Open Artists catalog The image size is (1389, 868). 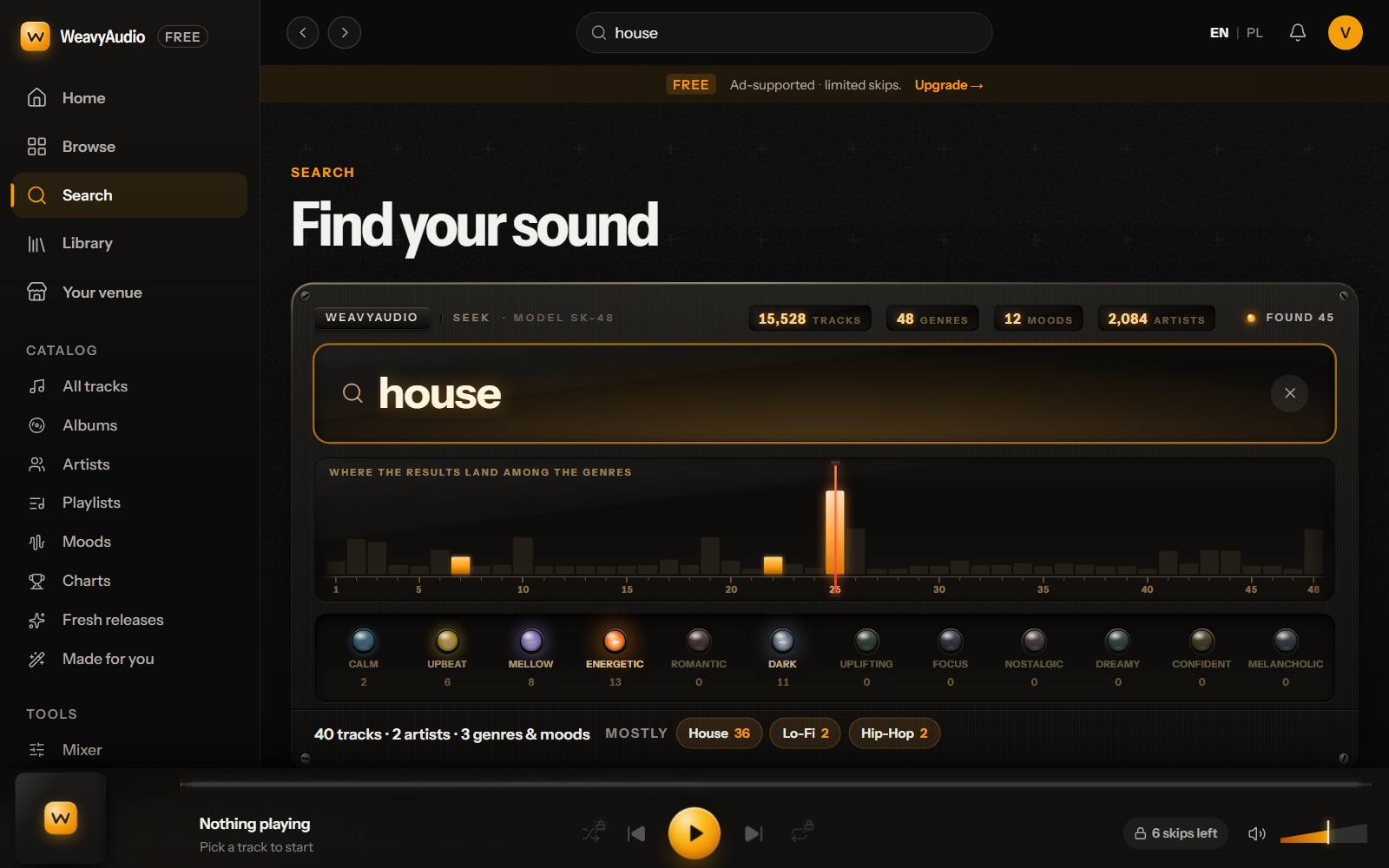129,464
